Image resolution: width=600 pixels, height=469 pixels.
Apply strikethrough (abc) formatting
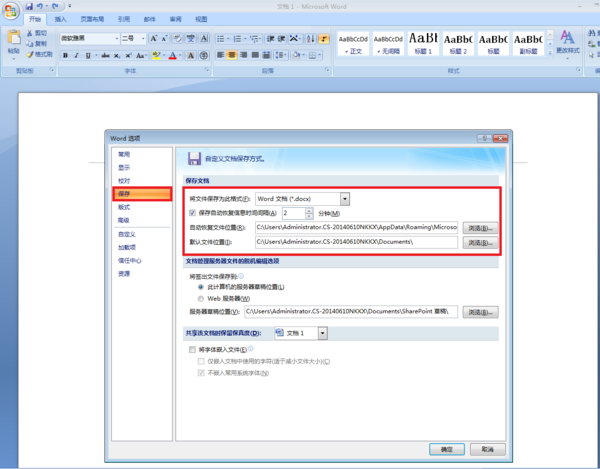click(105, 55)
